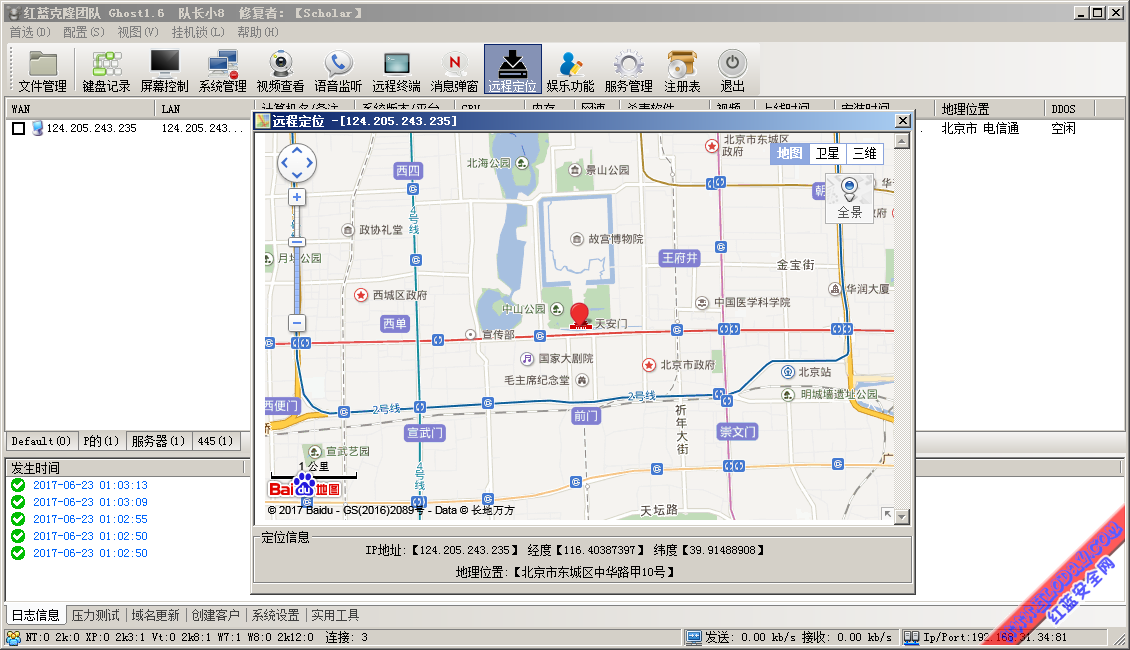Click the map overview collapse arrow icon
The height and width of the screenshot is (650, 1130).
click(887, 514)
